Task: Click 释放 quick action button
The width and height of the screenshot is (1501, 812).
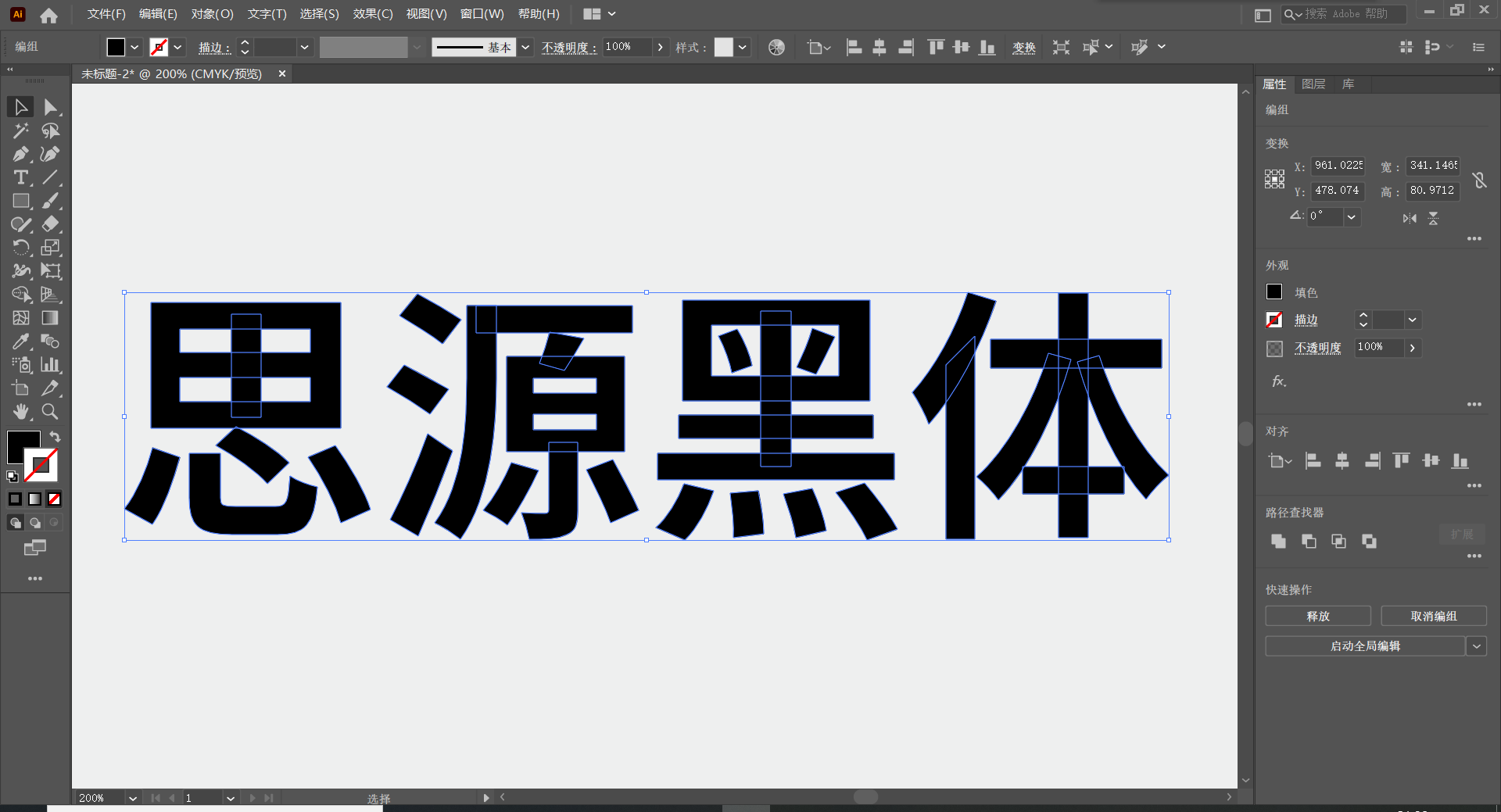Action: coord(1318,616)
